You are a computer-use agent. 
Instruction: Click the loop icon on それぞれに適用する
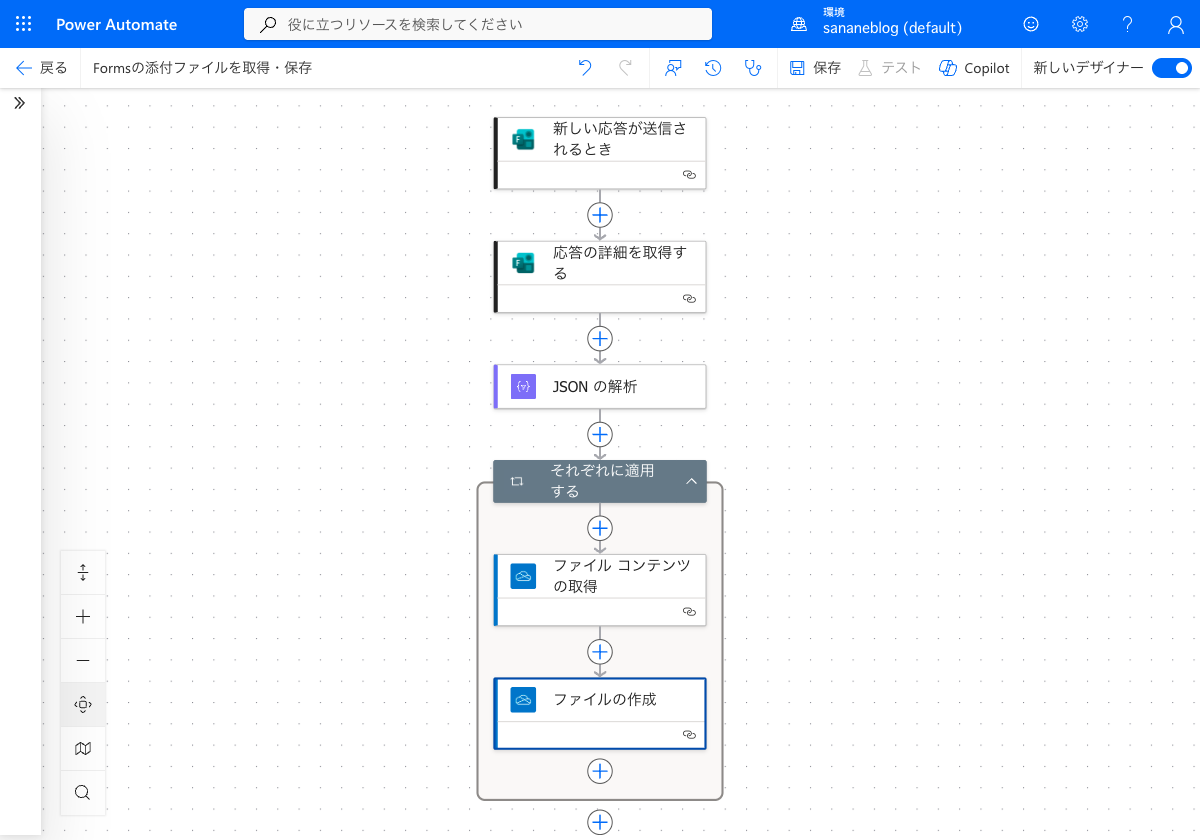click(x=517, y=481)
